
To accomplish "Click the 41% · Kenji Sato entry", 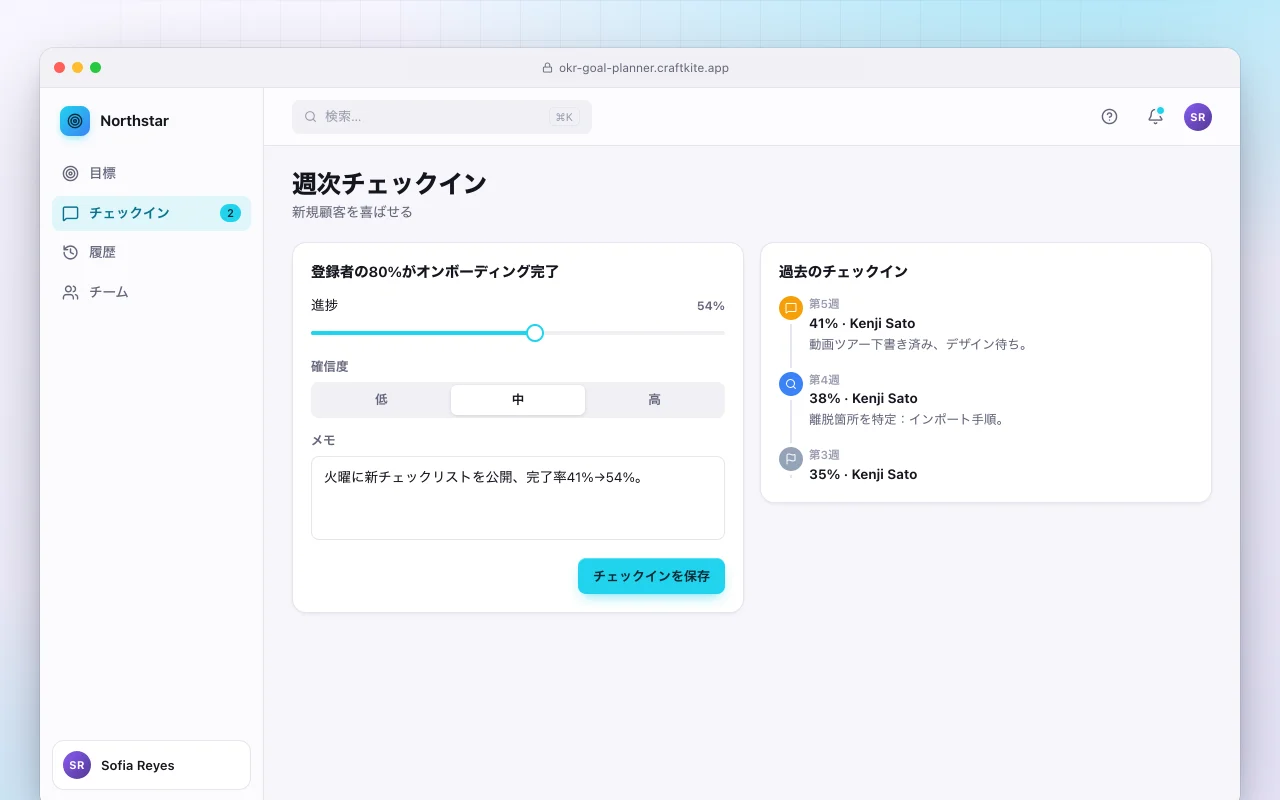I will pyautogui.click(x=862, y=324).
